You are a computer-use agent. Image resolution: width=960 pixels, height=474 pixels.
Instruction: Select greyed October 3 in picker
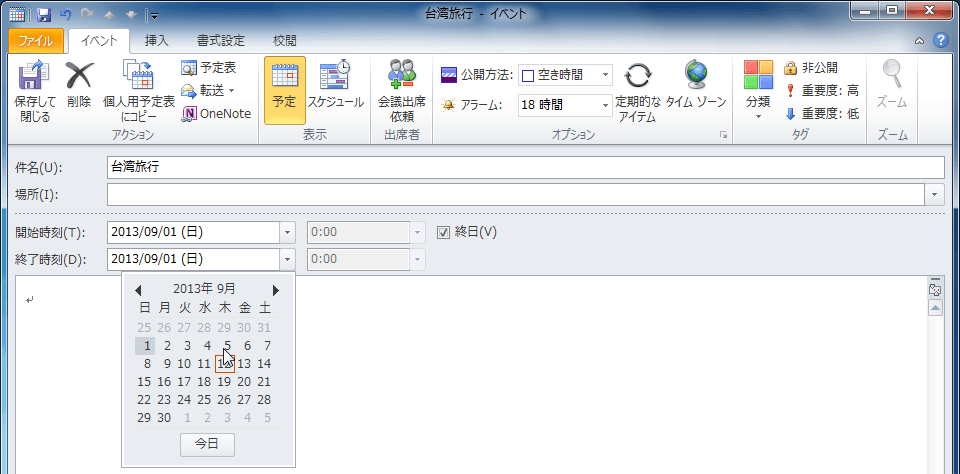(227, 418)
